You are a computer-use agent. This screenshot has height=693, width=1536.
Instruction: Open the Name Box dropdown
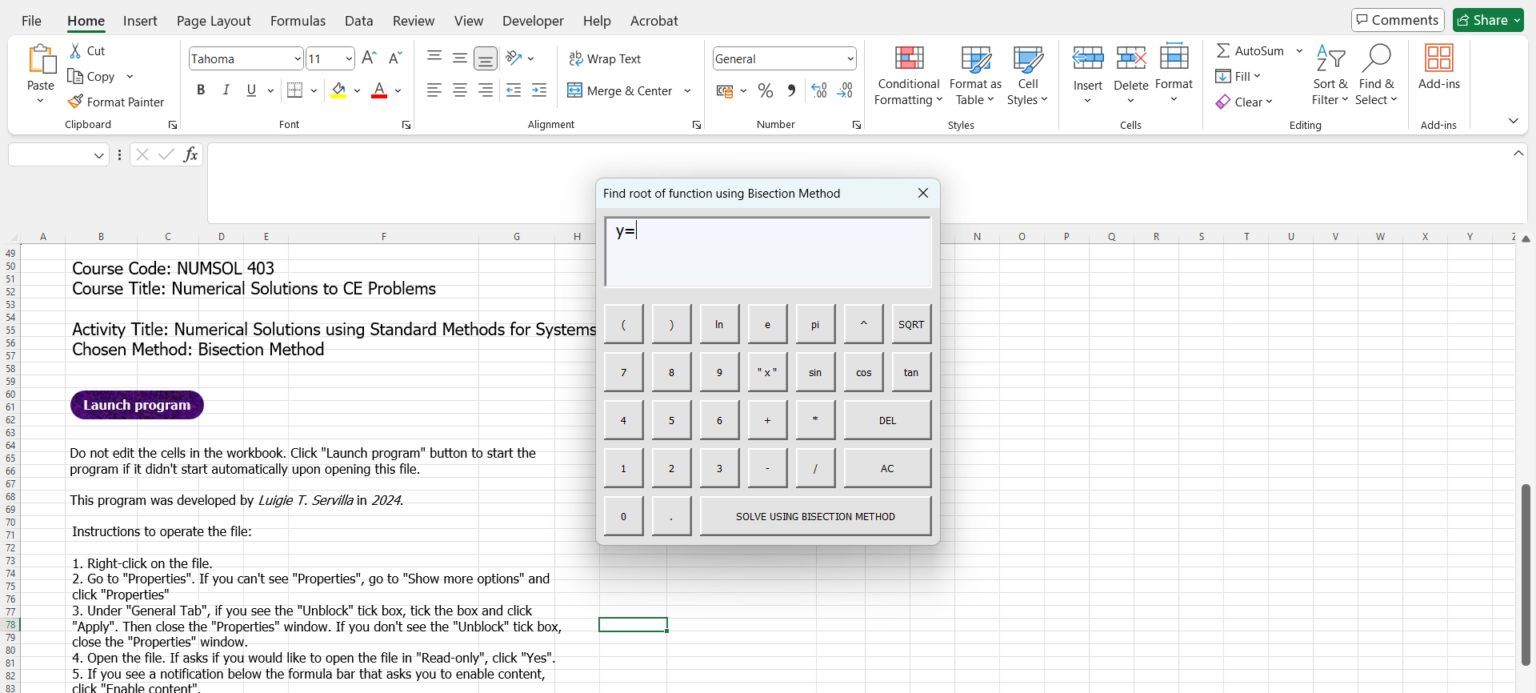coord(99,155)
